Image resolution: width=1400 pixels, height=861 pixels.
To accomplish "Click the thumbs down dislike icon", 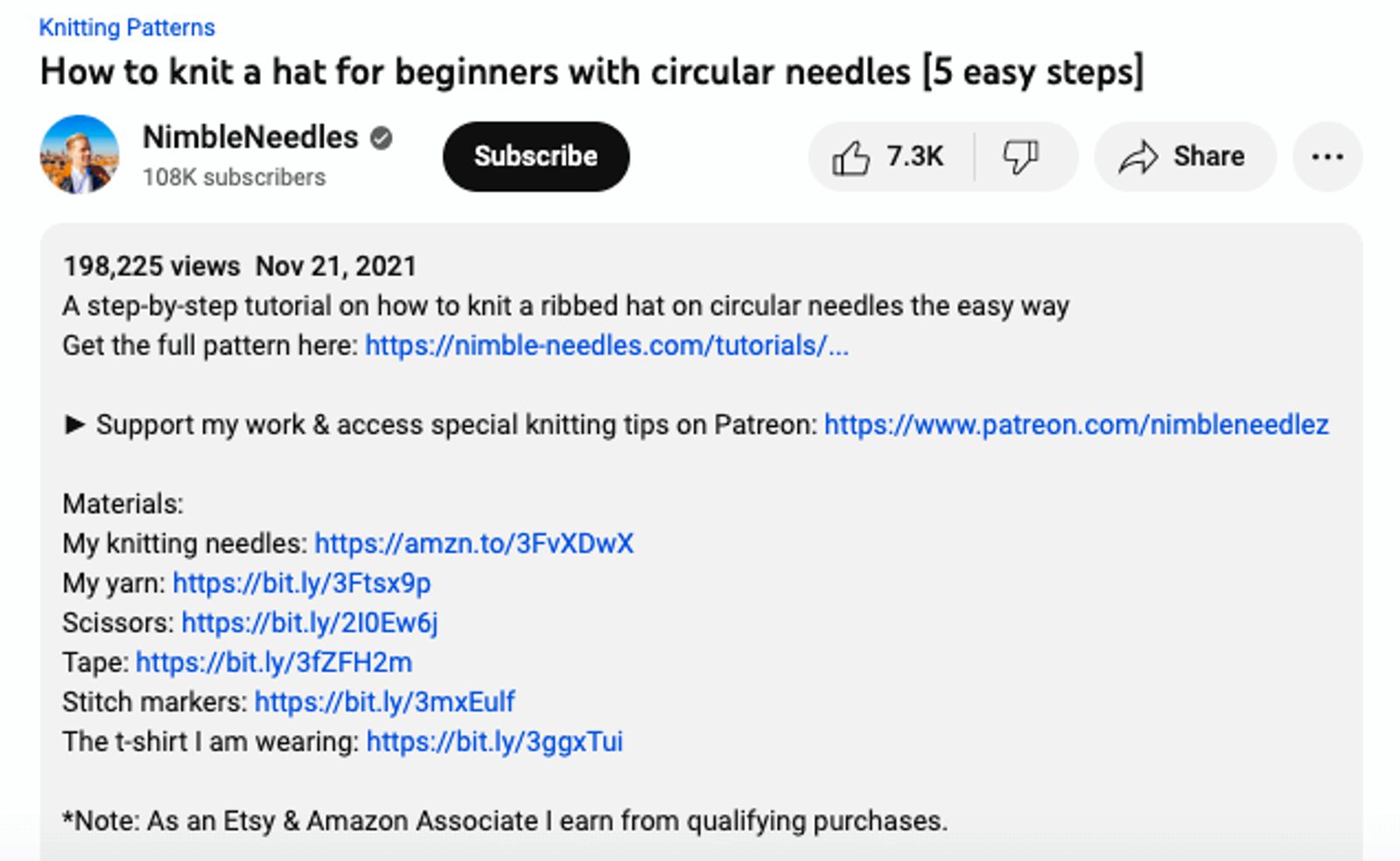I will click(1020, 157).
